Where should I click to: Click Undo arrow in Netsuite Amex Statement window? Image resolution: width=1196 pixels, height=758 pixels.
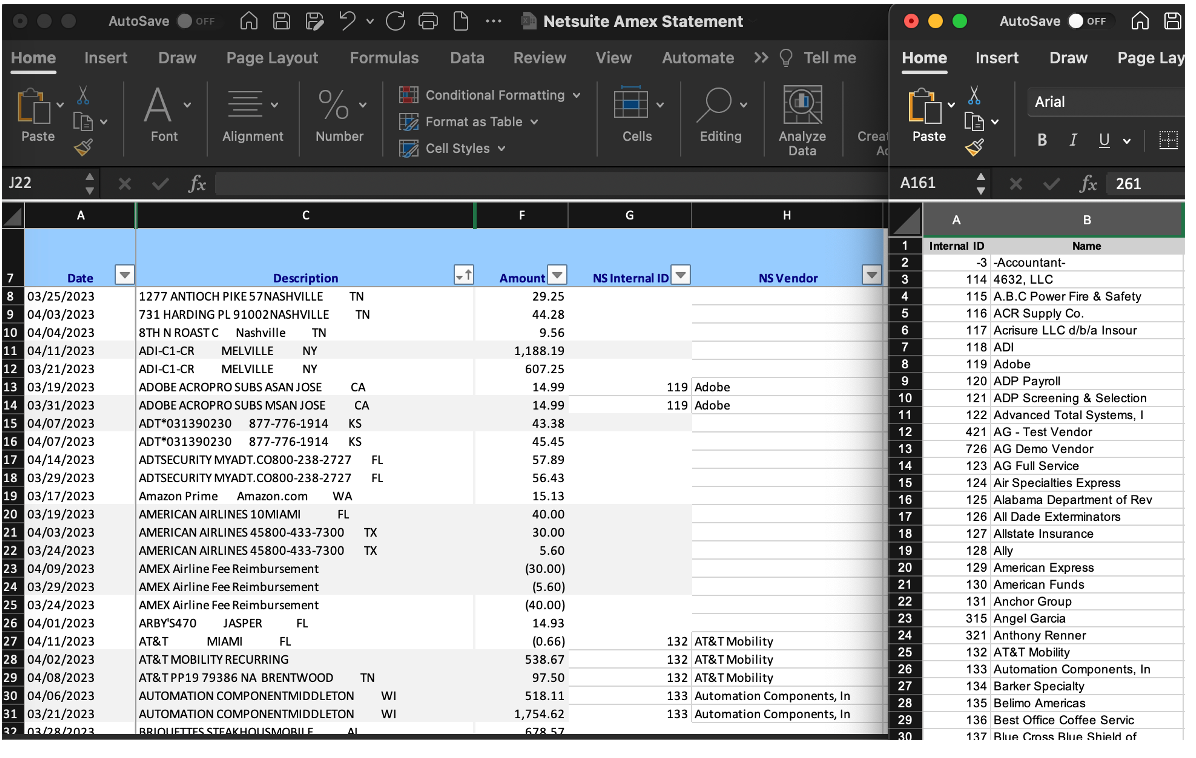(347, 21)
